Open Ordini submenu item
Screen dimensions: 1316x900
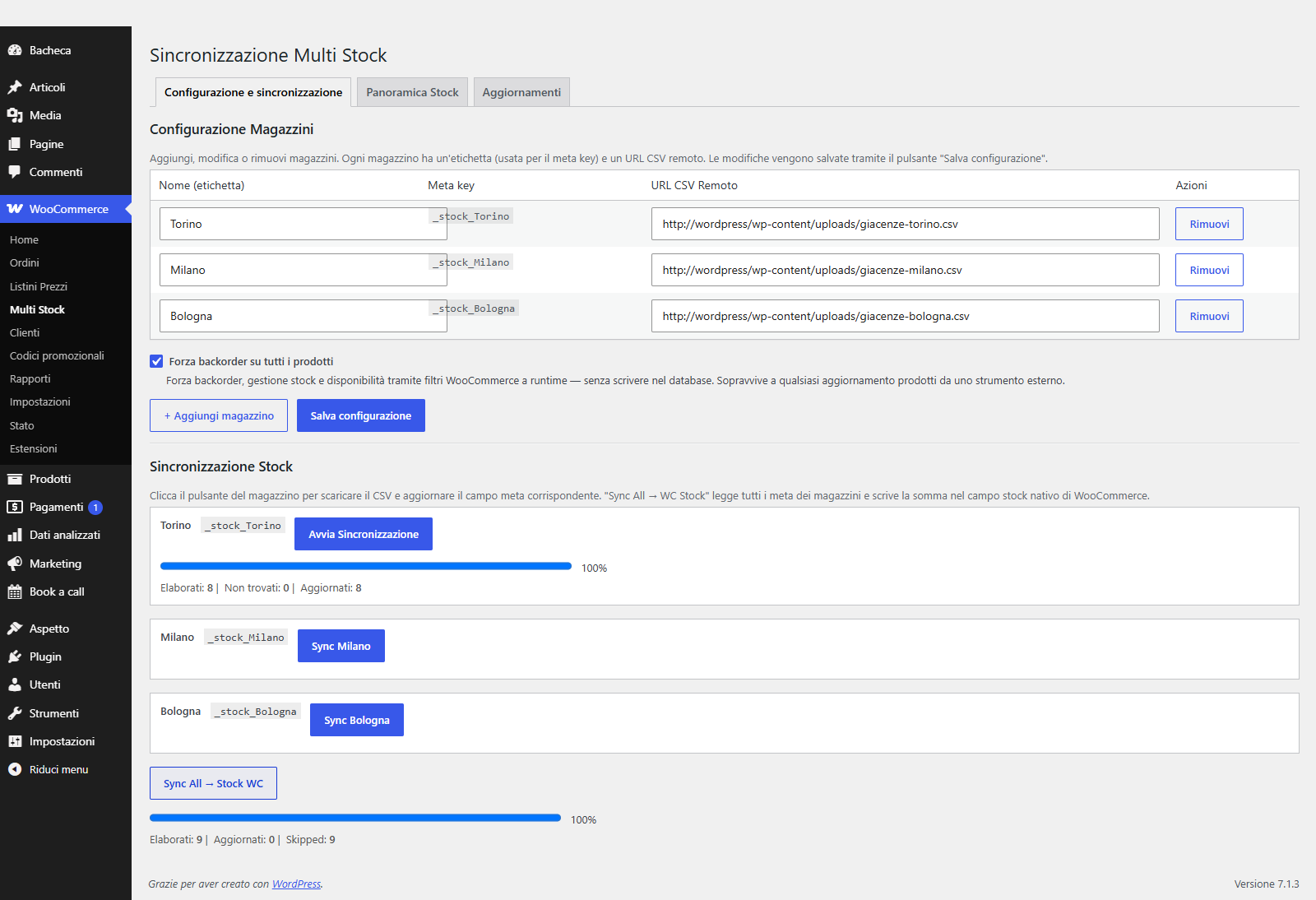point(25,262)
